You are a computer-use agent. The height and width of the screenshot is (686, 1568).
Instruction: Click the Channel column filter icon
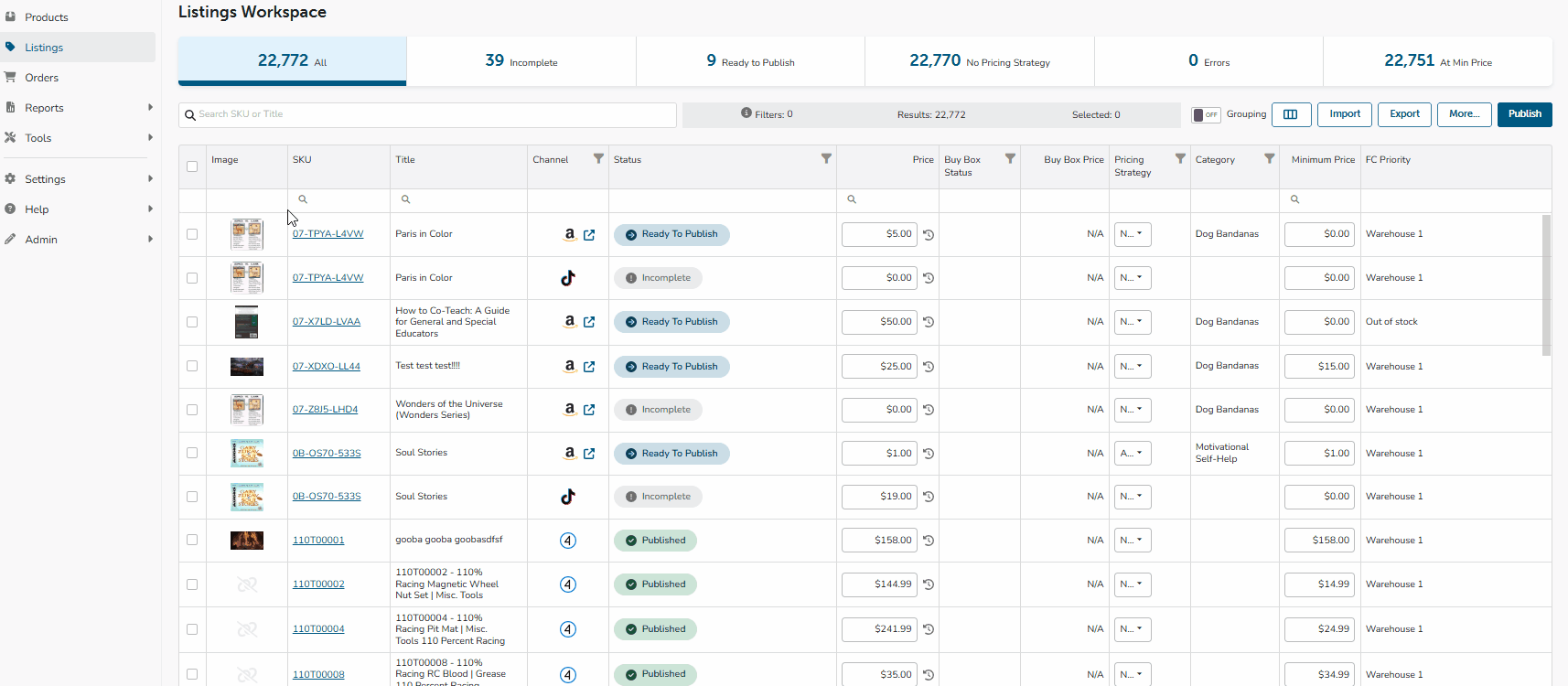598,159
